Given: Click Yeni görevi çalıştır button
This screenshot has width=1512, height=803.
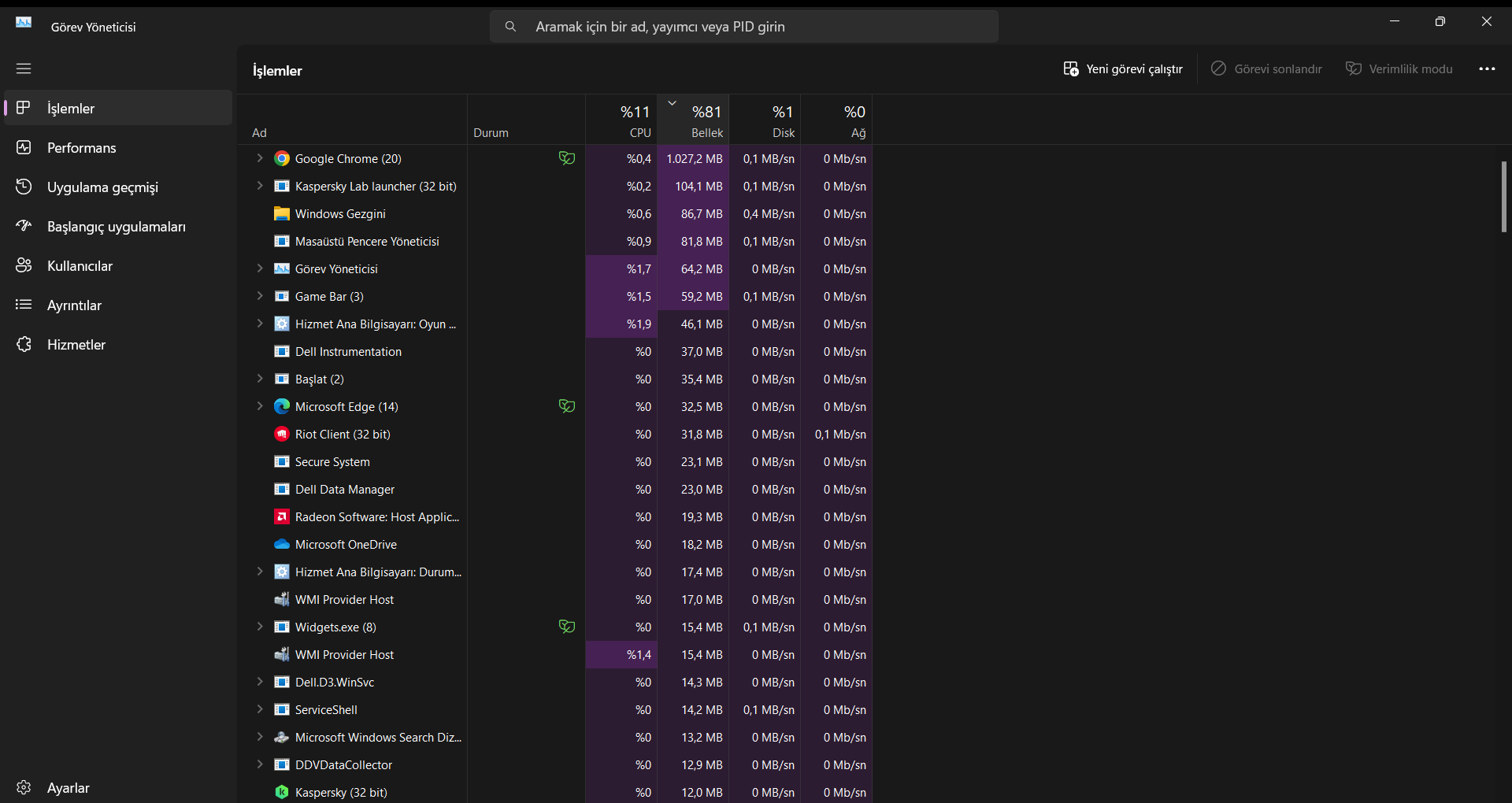Looking at the screenshot, I should [1123, 69].
